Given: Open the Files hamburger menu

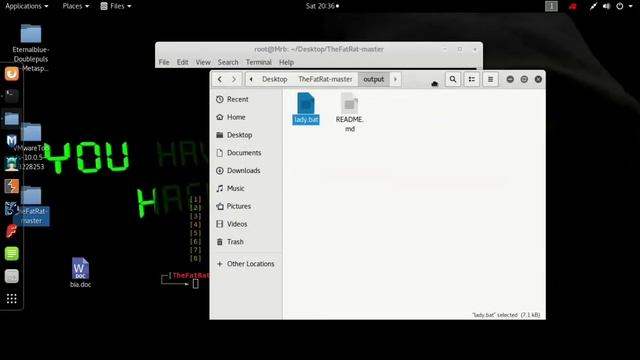Looking at the screenshot, I should pyautogui.click(x=490, y=79).
